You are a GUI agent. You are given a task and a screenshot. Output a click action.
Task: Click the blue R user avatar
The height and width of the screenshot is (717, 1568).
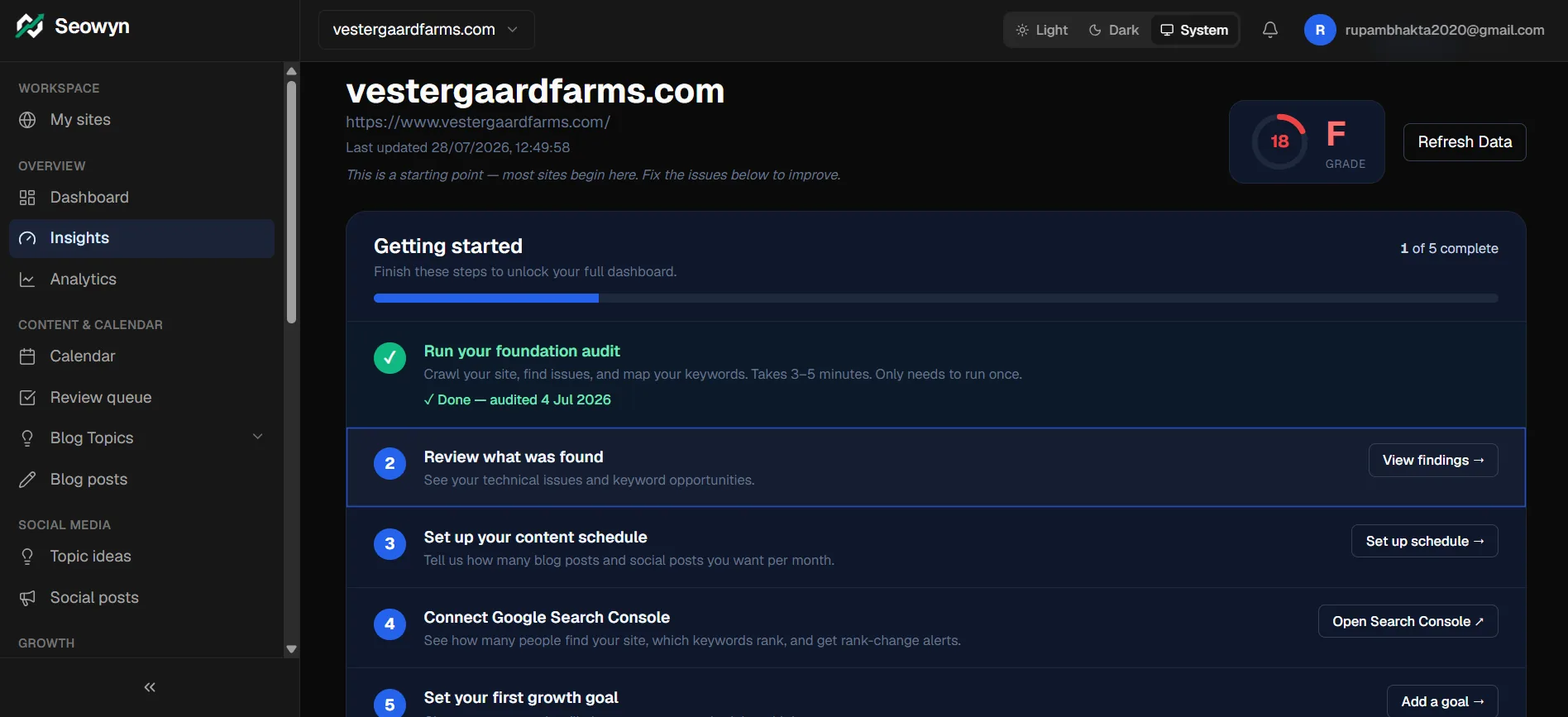pos(1320,30)
